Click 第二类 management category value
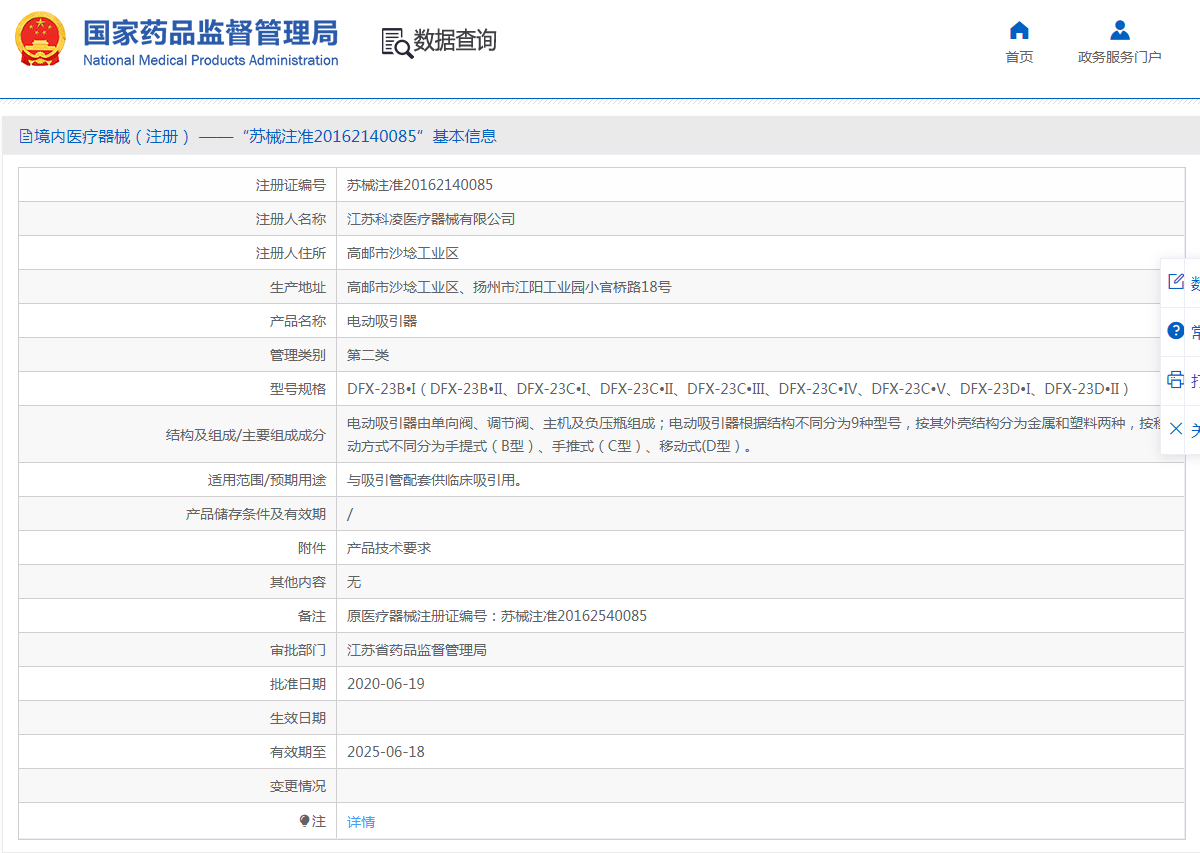 pyautogui.click(x=368, y=355)
